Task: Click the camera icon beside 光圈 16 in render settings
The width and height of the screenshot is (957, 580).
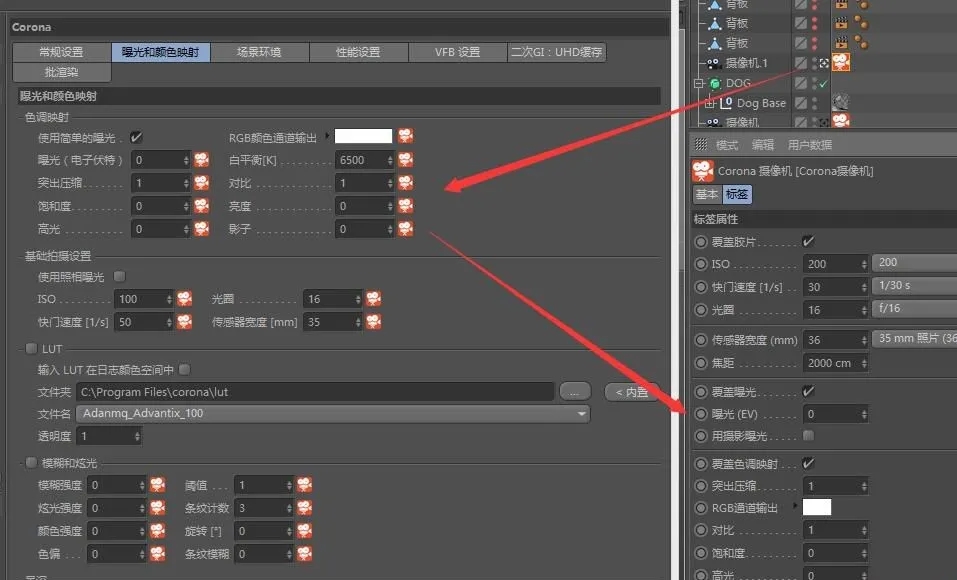Action: point(374,299)
